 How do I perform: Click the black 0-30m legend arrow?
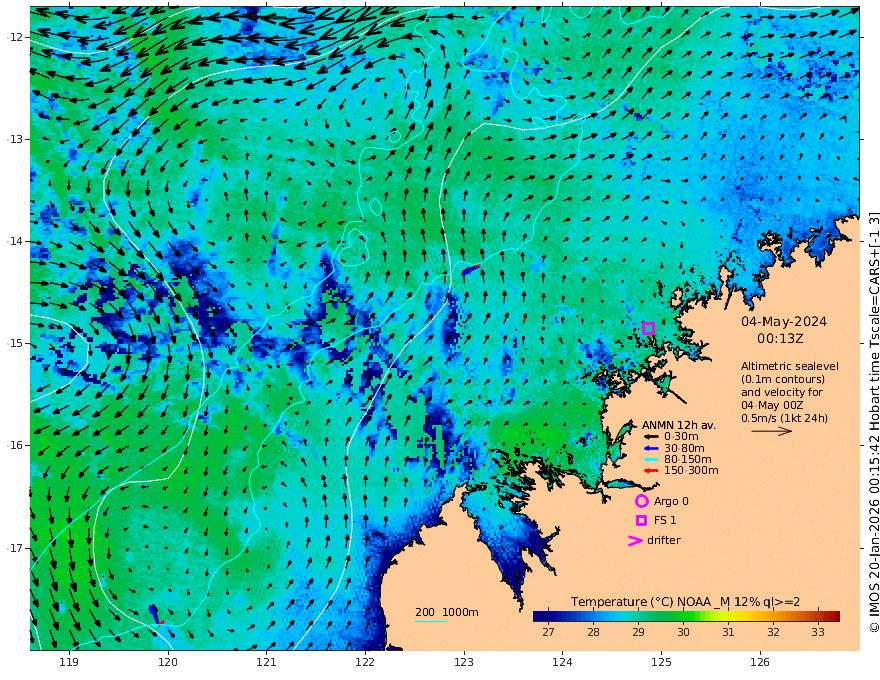pyautogui.click(x=651, y=437)
